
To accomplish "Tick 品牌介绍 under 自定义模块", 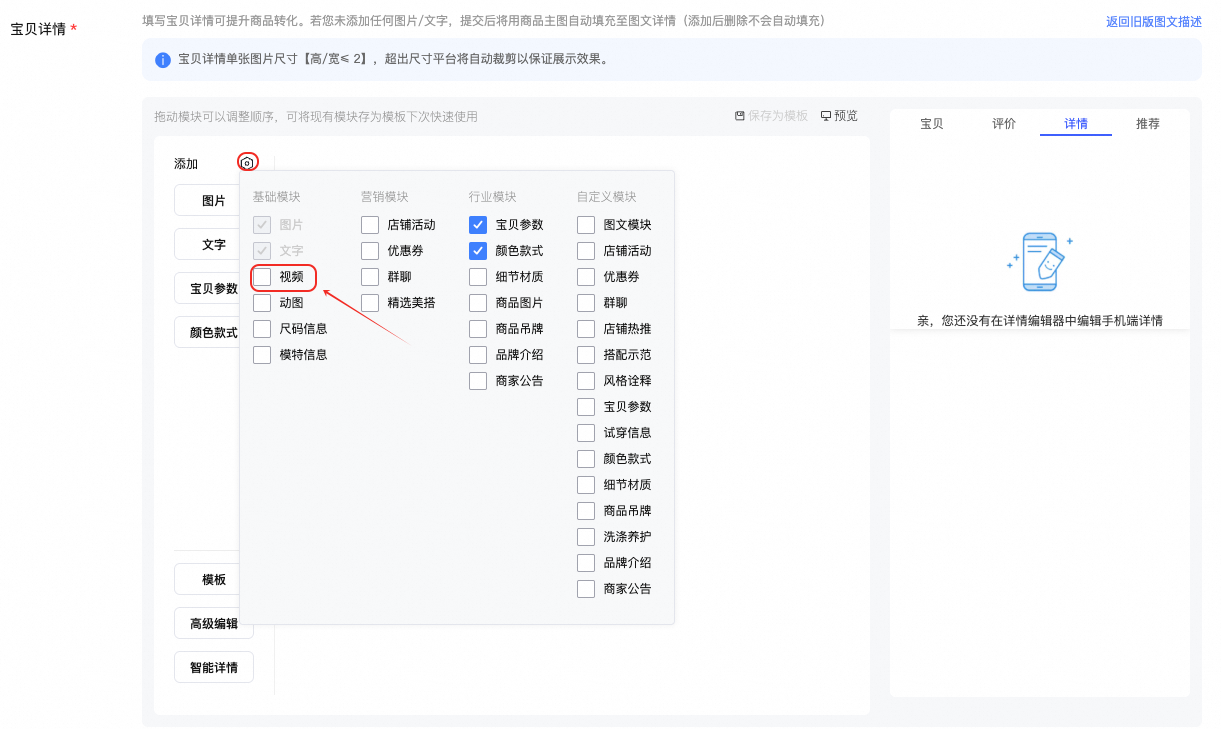I will point(586,563).
